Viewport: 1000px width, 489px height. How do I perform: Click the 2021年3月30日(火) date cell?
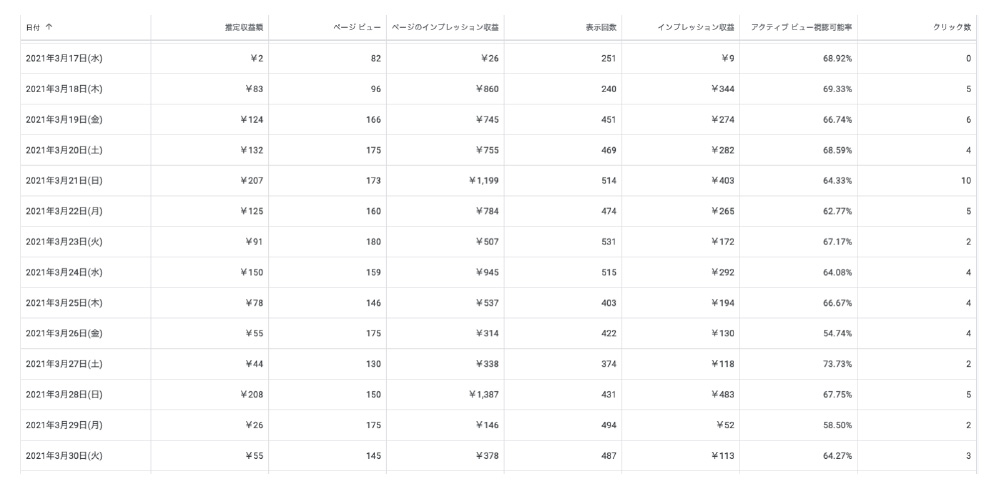(x=64, y=455)
